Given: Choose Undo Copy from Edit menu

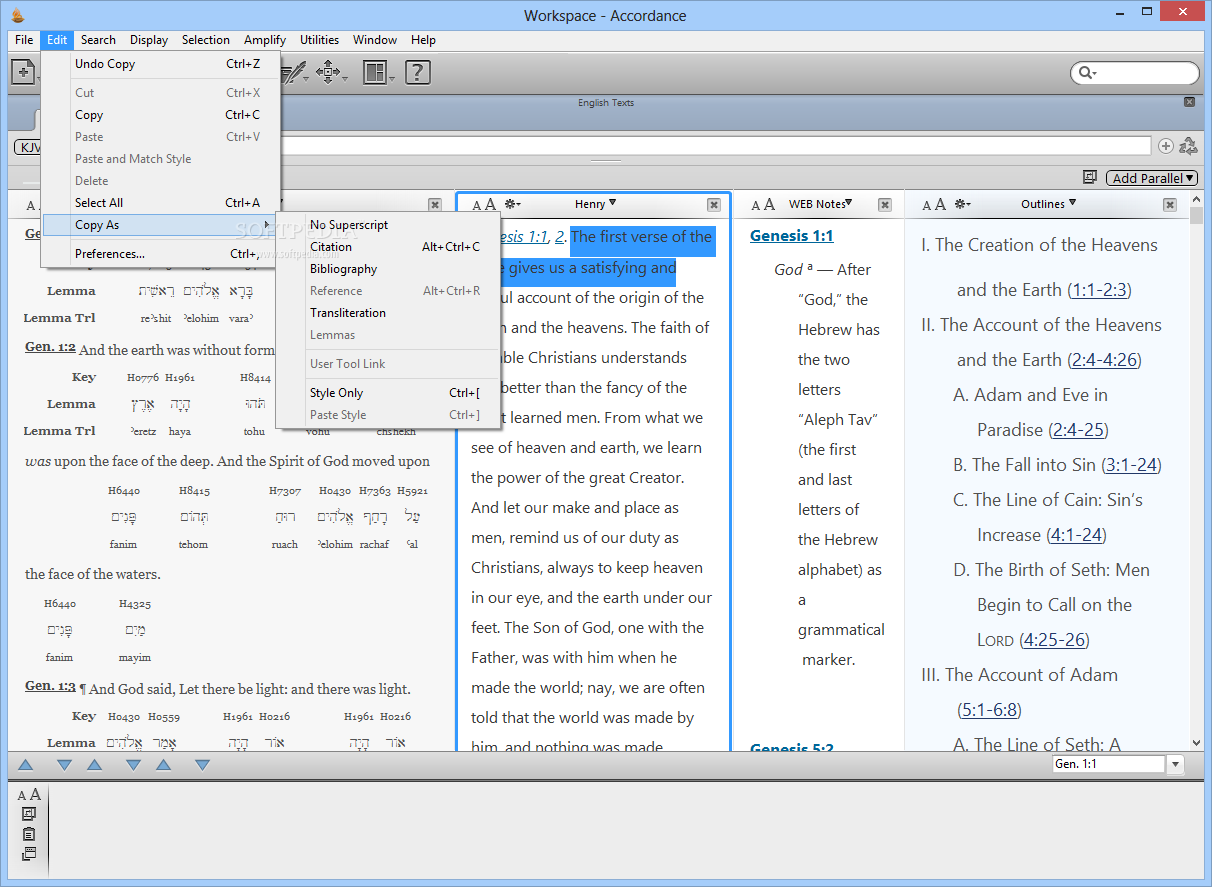Looking at the screenshot, I should pos(160,64).
